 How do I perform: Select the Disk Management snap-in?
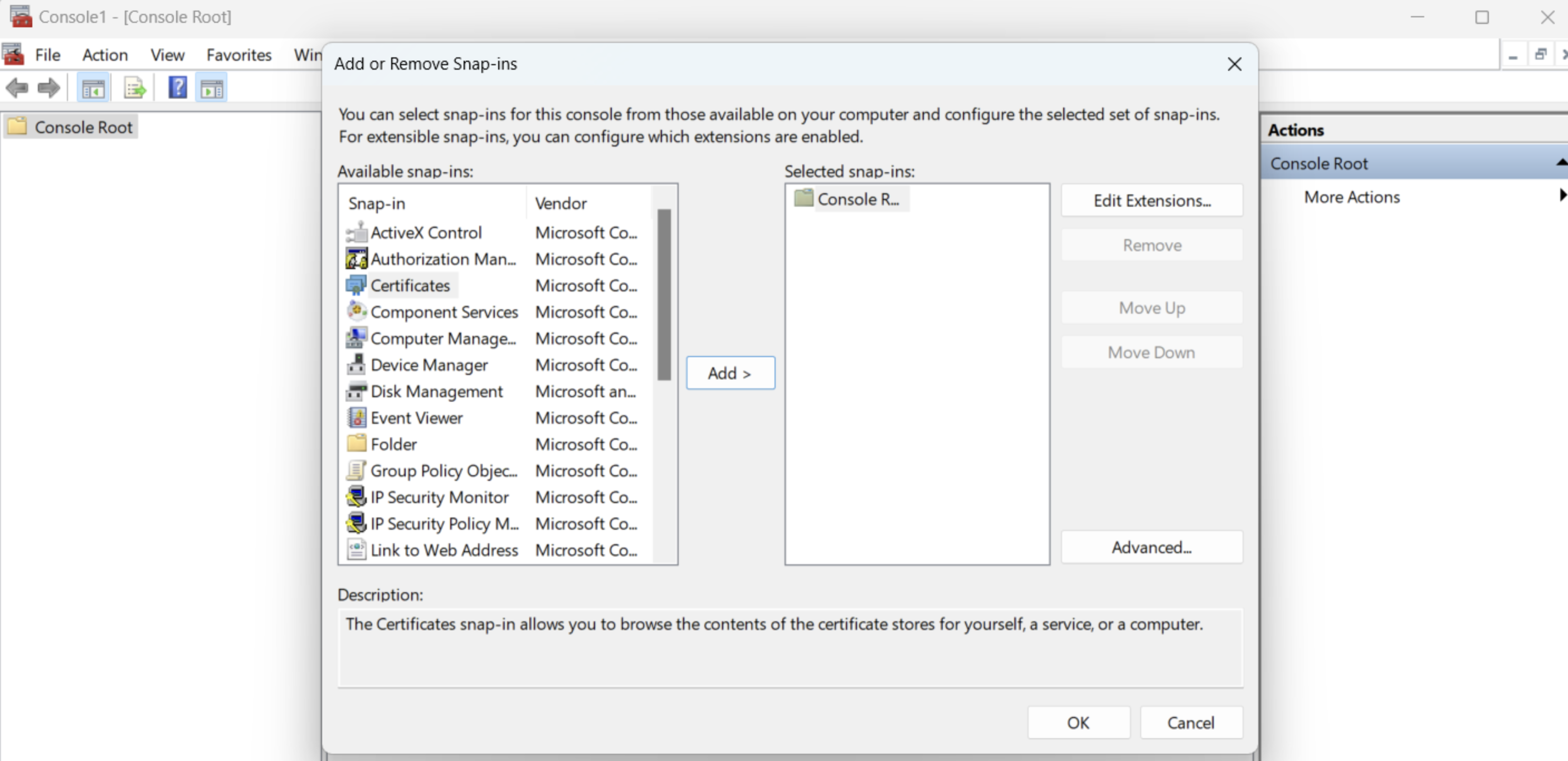[x=436, y=392]
